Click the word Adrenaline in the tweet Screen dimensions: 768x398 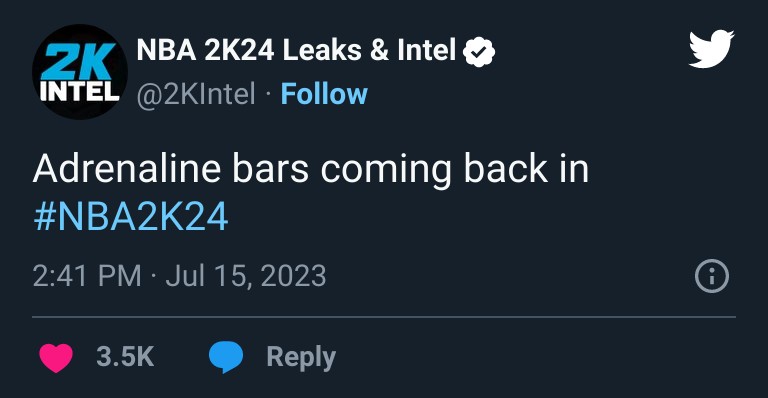pyautogui.click(x=127, y=168)
